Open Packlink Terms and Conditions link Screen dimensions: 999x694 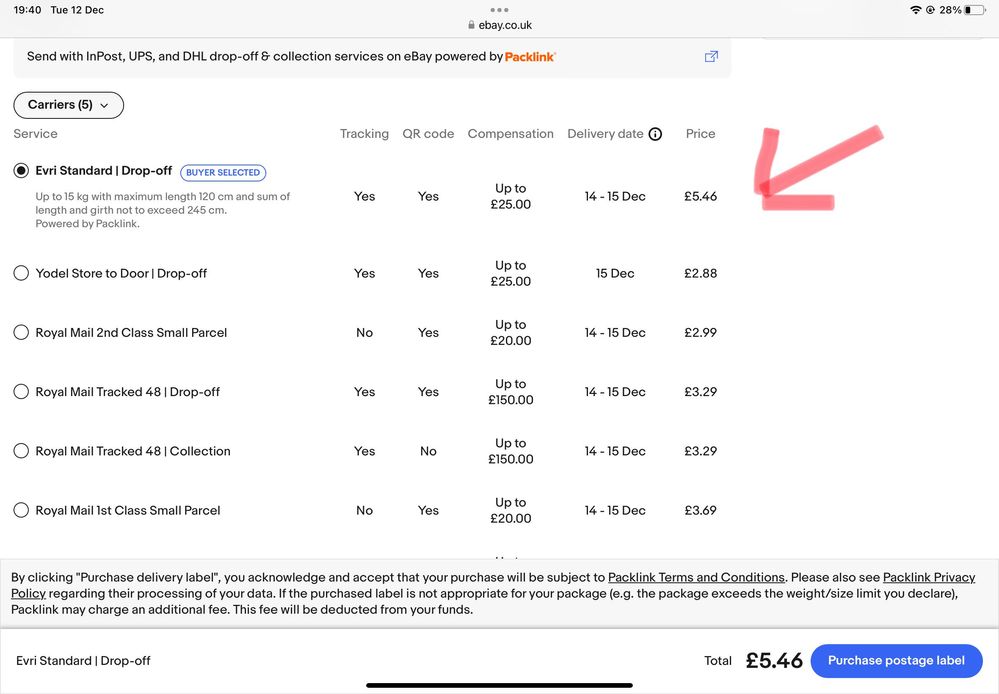696,578
